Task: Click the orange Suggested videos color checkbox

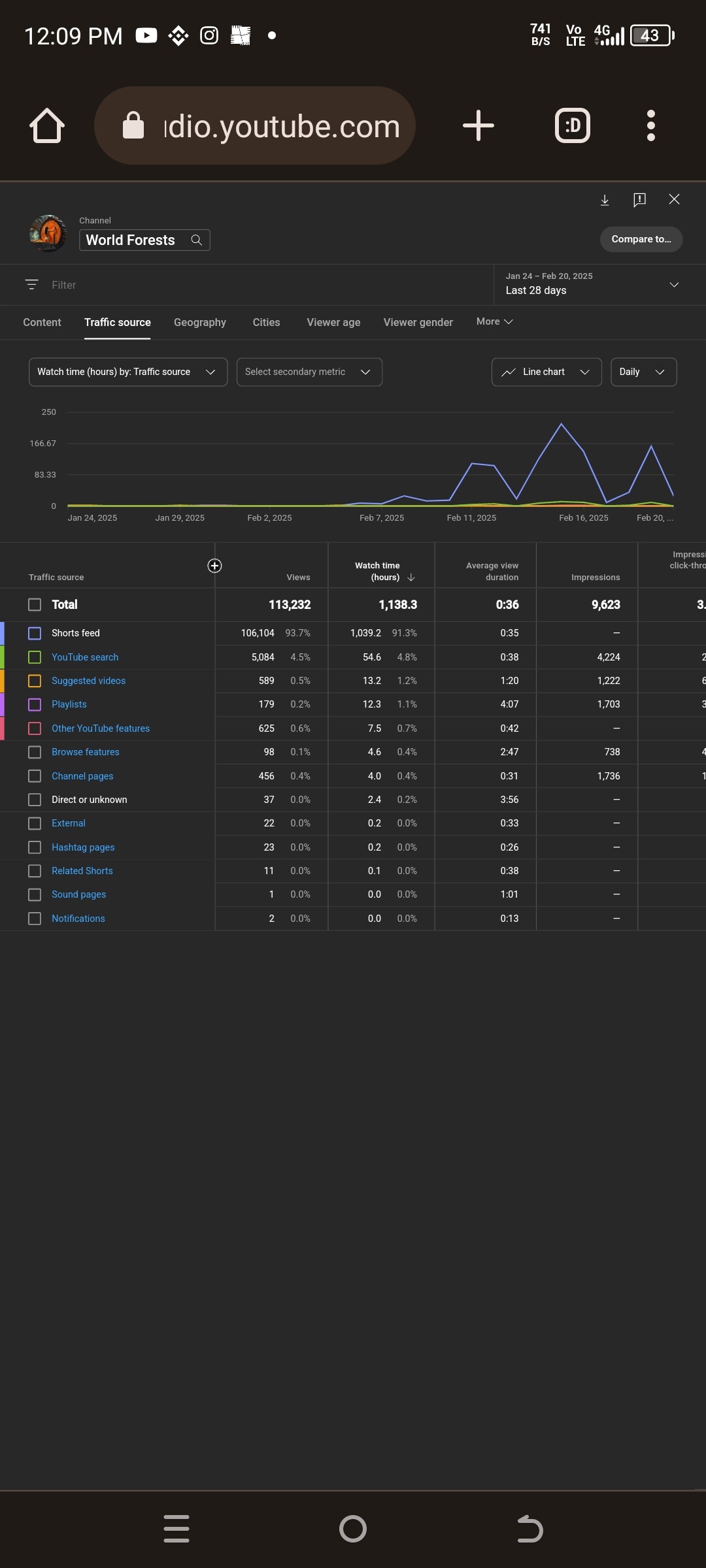Action: (x=35, y=681)
